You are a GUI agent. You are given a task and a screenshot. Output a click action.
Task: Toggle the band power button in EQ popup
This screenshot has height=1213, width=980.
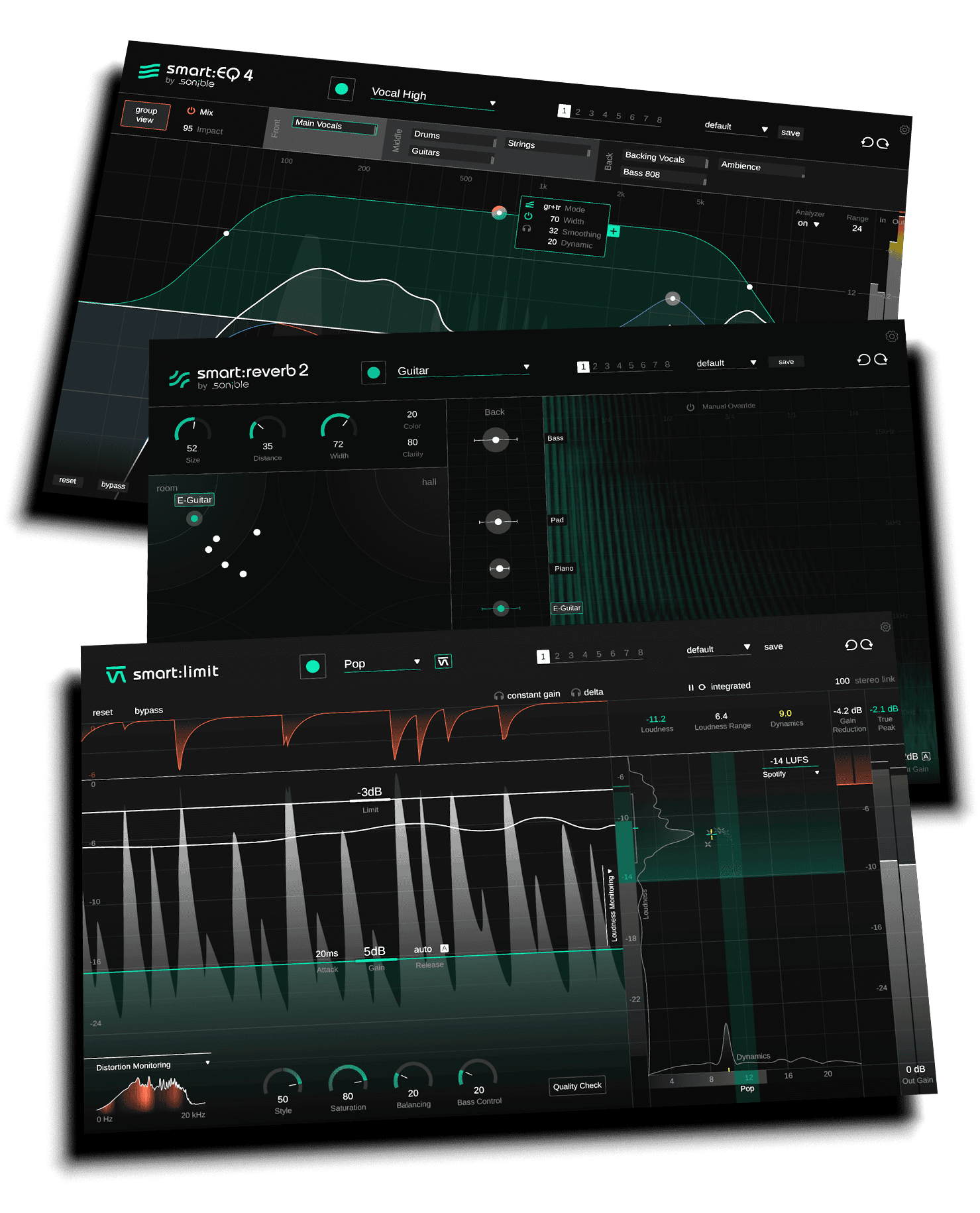click(528, 216)
